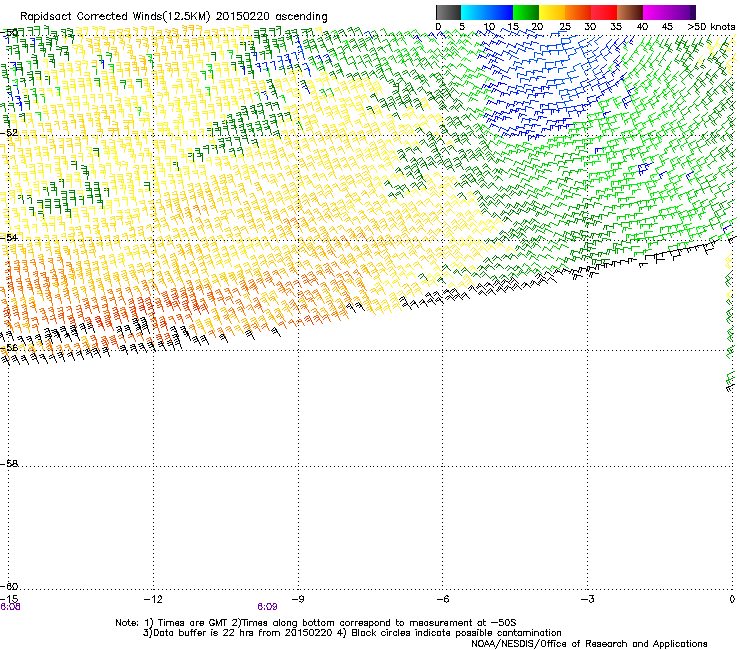Click the blue 10-15 knots legend color
The image size is (740, 650).
(x=500, y=12)
